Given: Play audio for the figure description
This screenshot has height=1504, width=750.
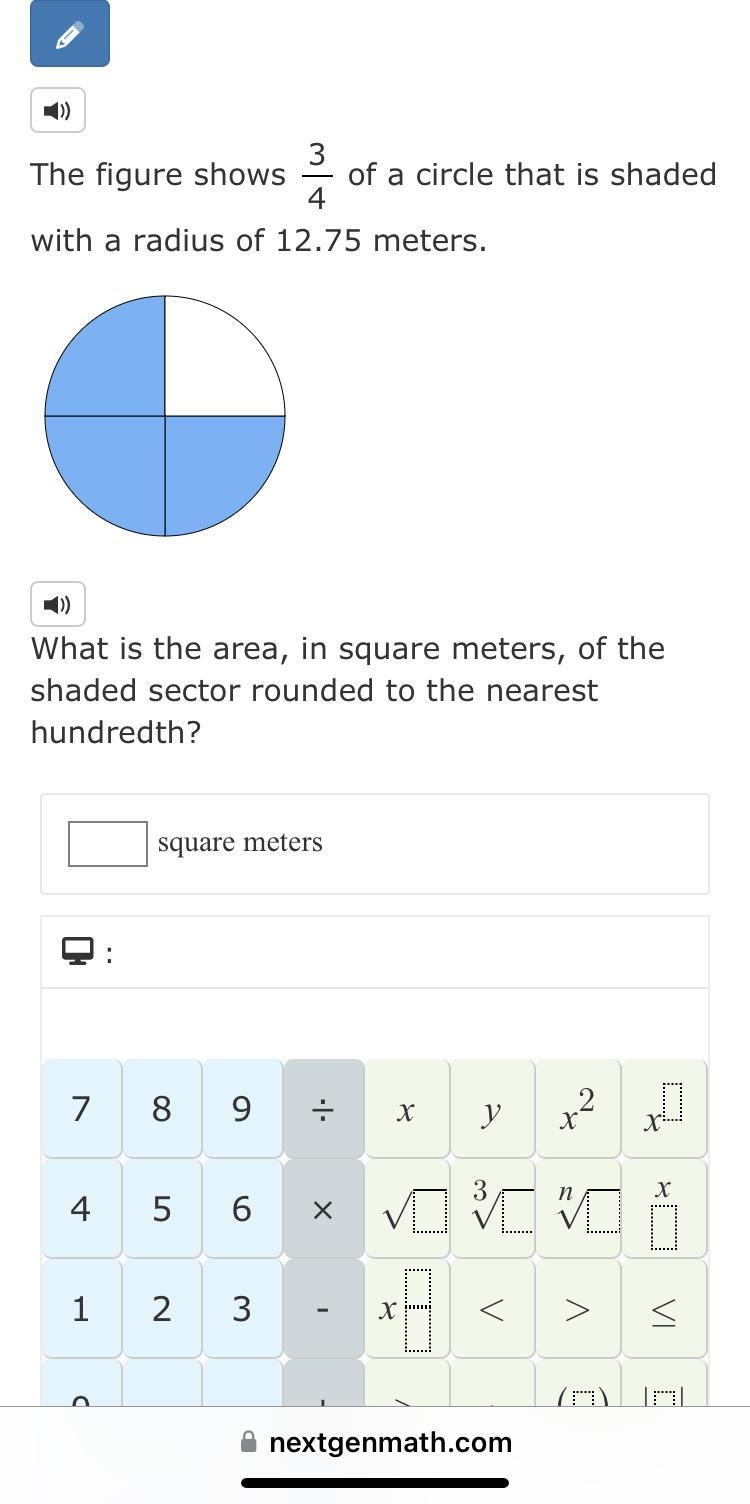Looking at the screenshot, I should point(57,110).
